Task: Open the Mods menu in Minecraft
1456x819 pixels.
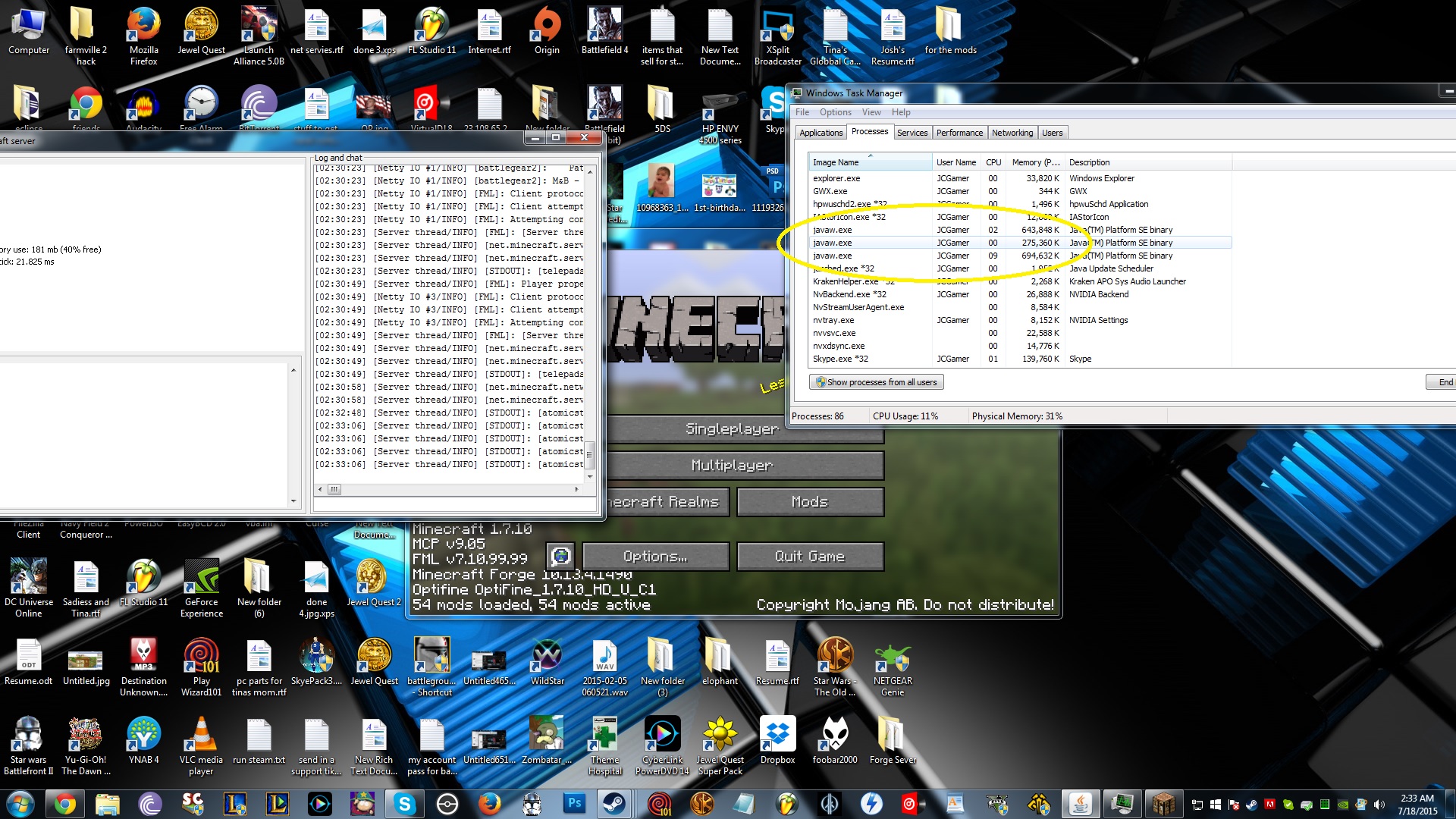Action: [810, 502]
